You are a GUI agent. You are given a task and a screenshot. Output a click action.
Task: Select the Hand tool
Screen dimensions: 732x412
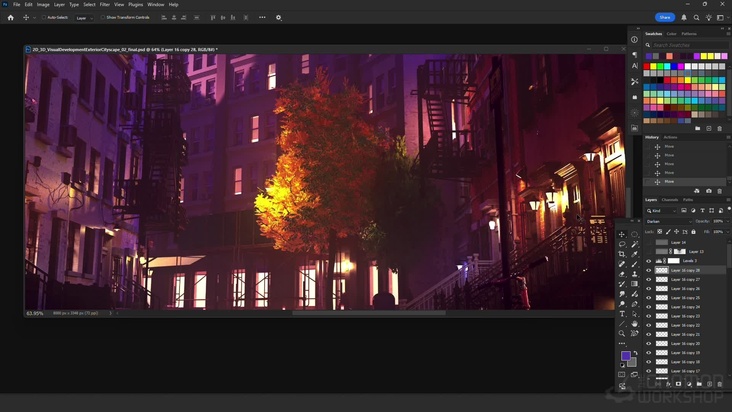(634, 324)
